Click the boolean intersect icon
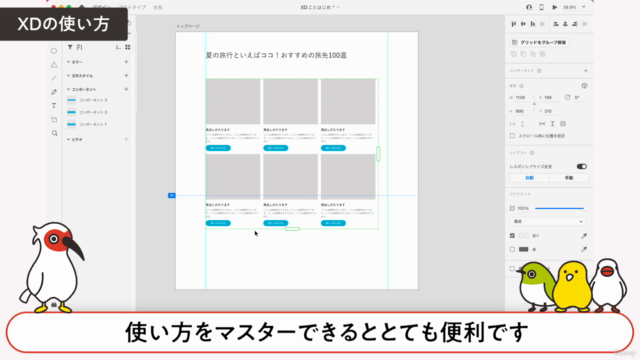This screenshot has height=360, width=640. pyautogui.click(x=533, y=54)
